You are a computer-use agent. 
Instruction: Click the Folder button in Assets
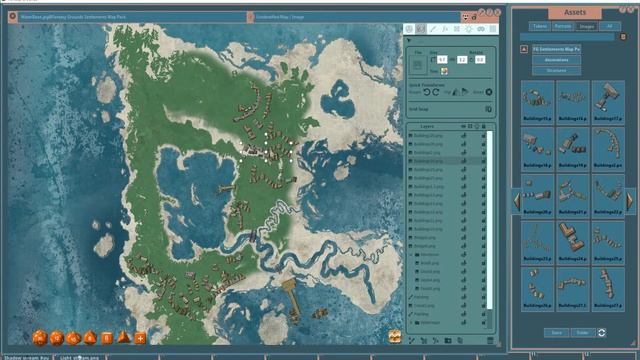pos(582,333)
